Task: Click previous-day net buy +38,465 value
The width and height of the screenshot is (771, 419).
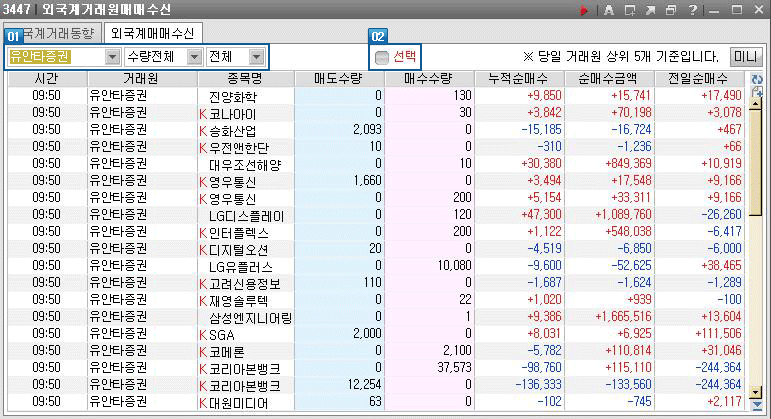Action: (x=721, y=266)
